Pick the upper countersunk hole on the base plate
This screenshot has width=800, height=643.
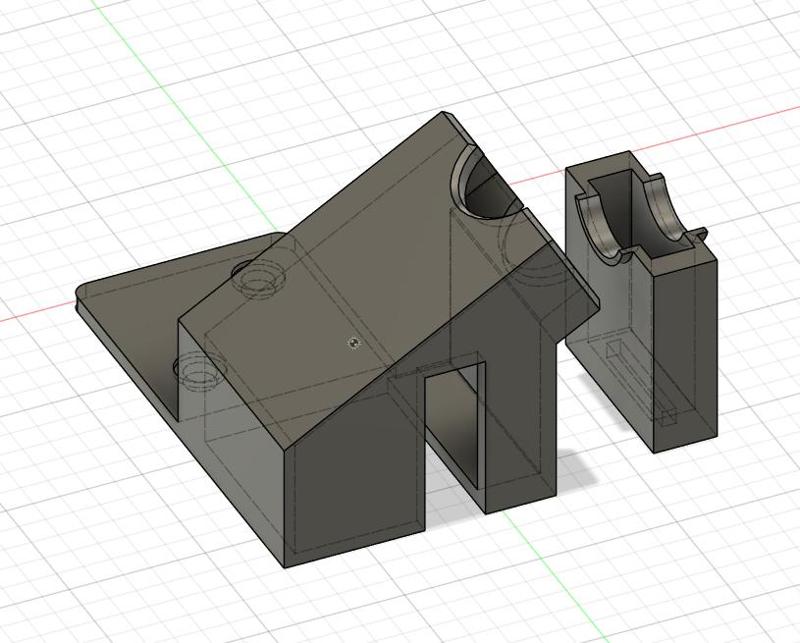258,279
